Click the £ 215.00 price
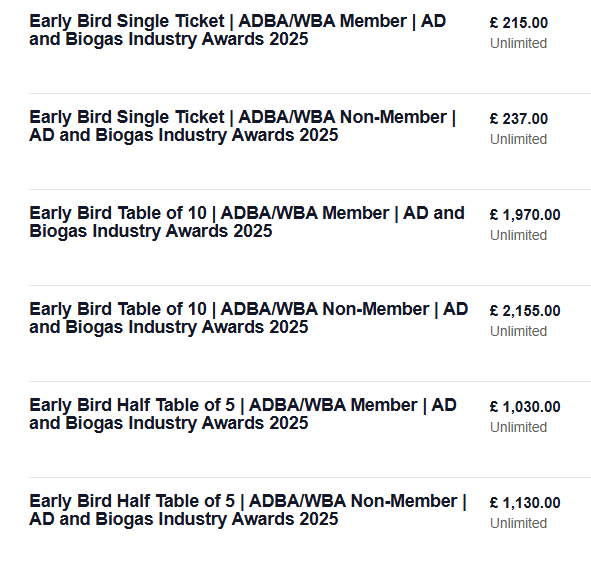The image size is (591, 565). point(519,23)
